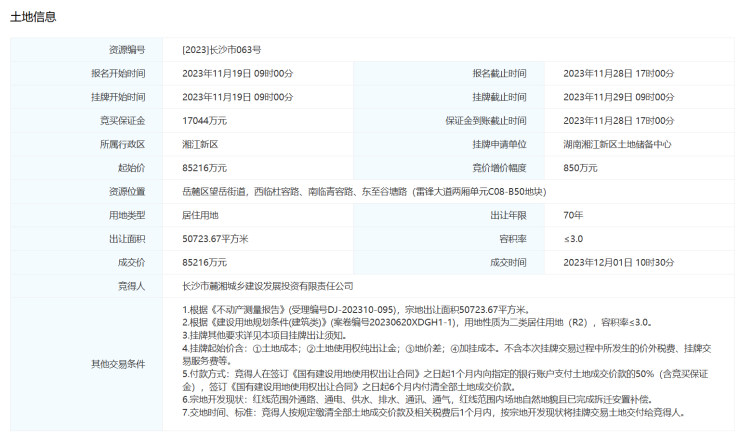Select the 起始价 label cell
The height and width of the screenshot is (434, 740).
click(132, 168)
